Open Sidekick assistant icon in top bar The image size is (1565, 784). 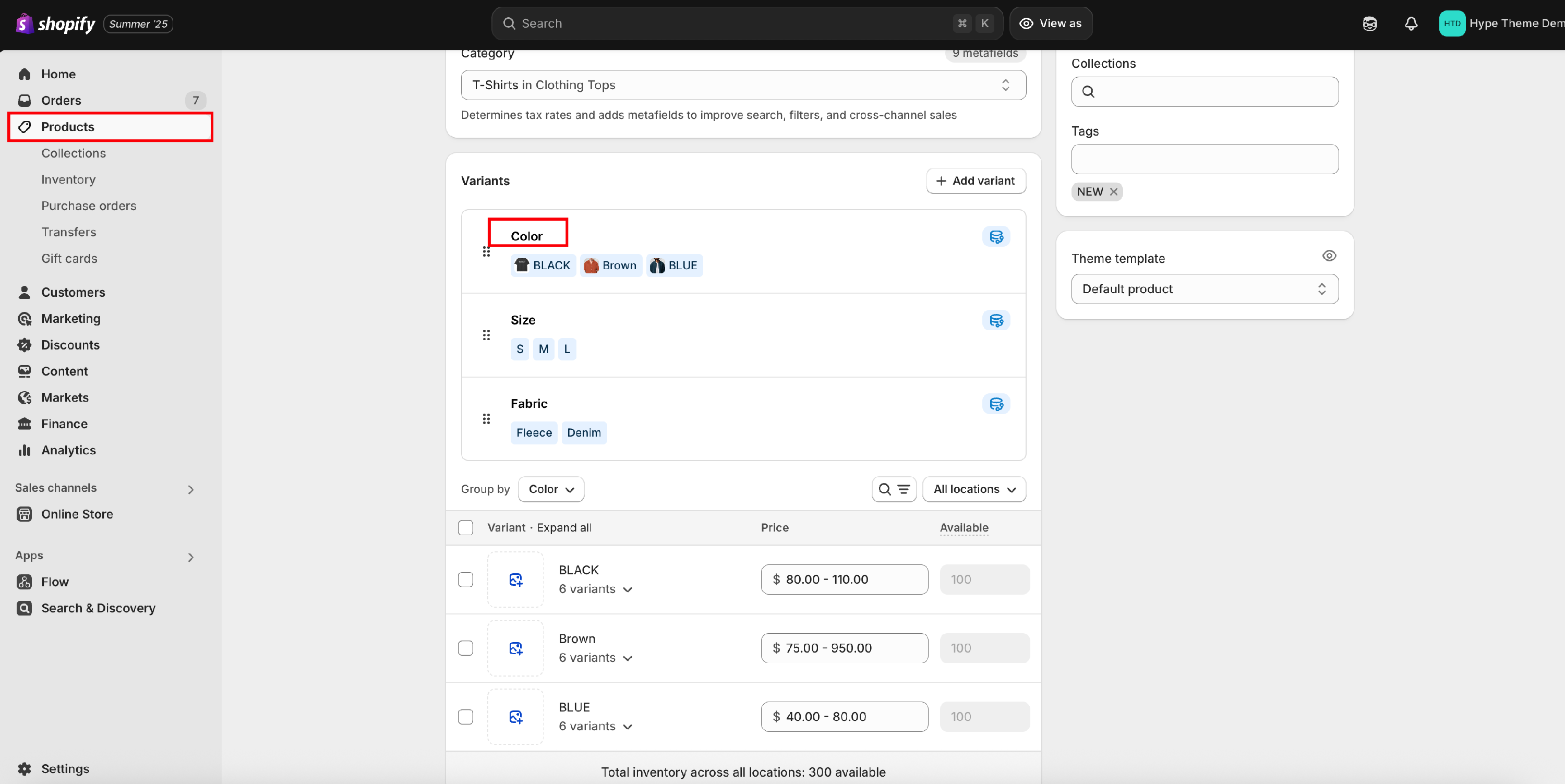[x=1369, y=23]
